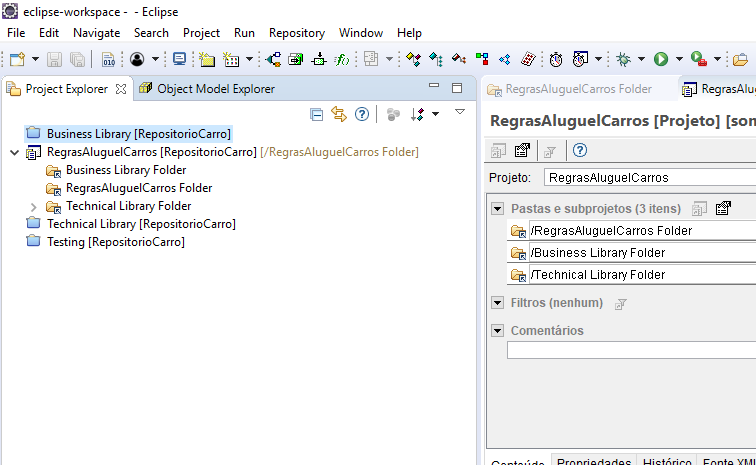Viewport: 756px width, 465px height.
Task: Open the Search menu
Action: click(151, 33)
